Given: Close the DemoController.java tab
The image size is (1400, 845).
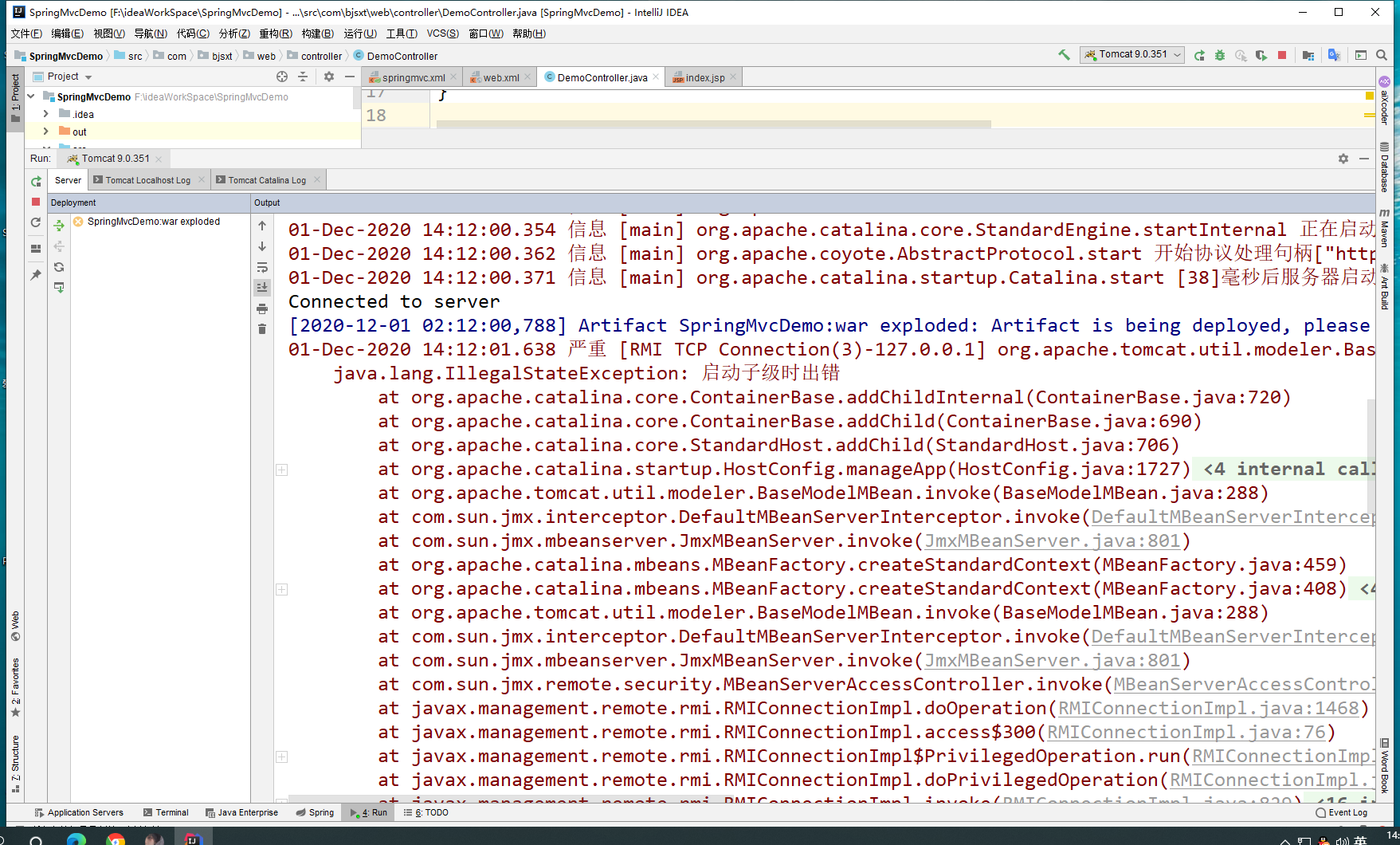Looking at the screenshot, I should tap(656, 77).
